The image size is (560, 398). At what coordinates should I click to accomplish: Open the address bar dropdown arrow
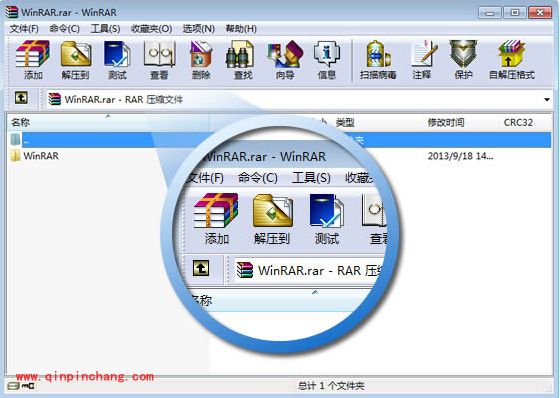(547, 100)
